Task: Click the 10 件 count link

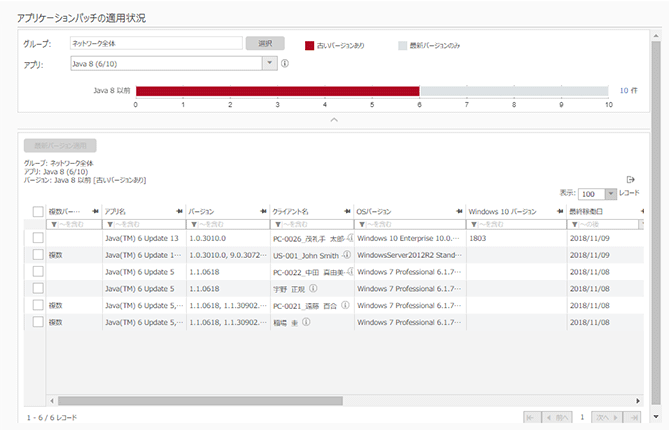Action: tap(627, 90)
